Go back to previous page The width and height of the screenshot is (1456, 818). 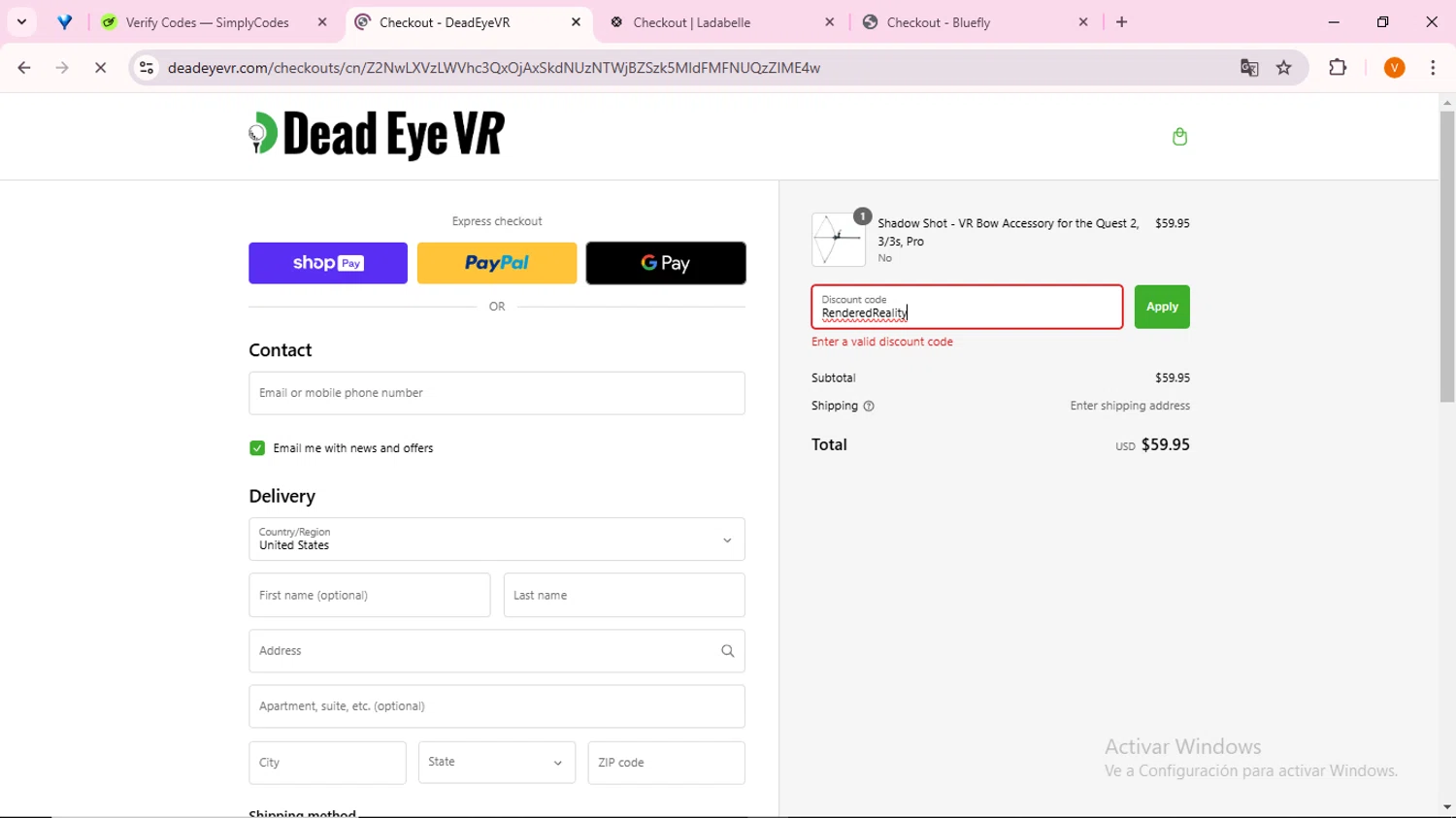click(24, 68)
